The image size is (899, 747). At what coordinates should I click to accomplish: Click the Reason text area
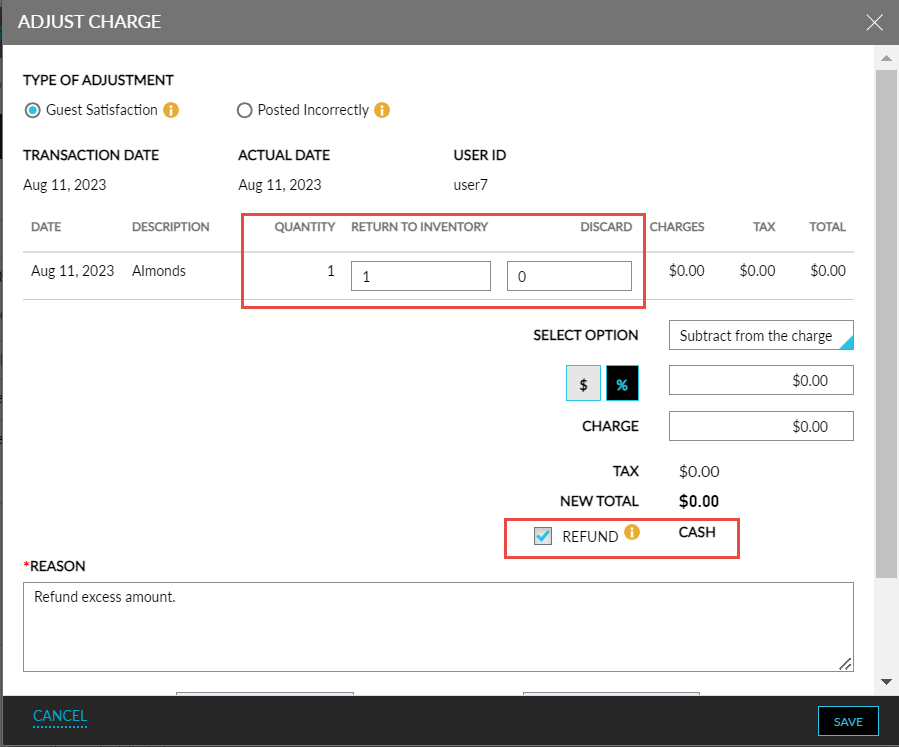click(438, 627)
